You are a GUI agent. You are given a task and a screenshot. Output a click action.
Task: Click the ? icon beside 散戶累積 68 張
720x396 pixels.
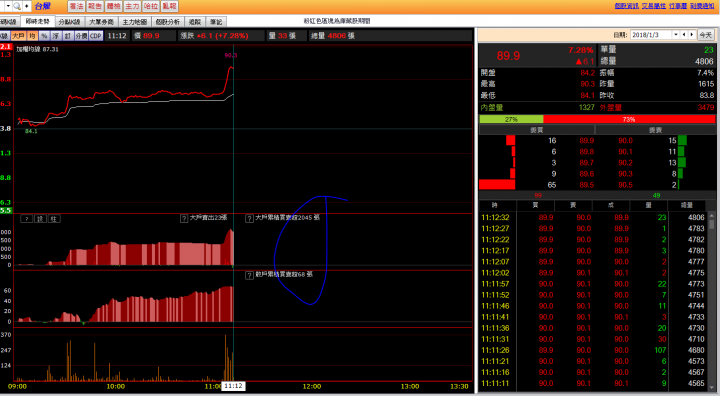pyautogui.click(x=249, y=276)
